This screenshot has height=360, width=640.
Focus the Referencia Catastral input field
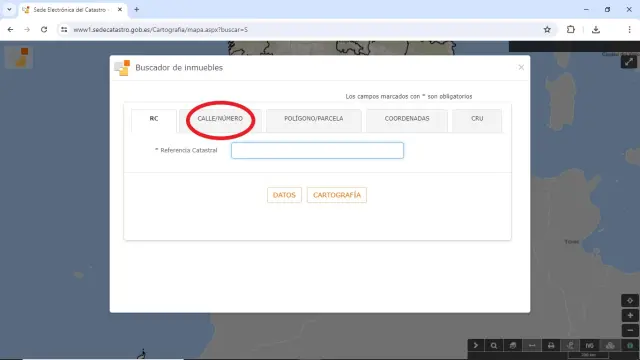(317, 150)
